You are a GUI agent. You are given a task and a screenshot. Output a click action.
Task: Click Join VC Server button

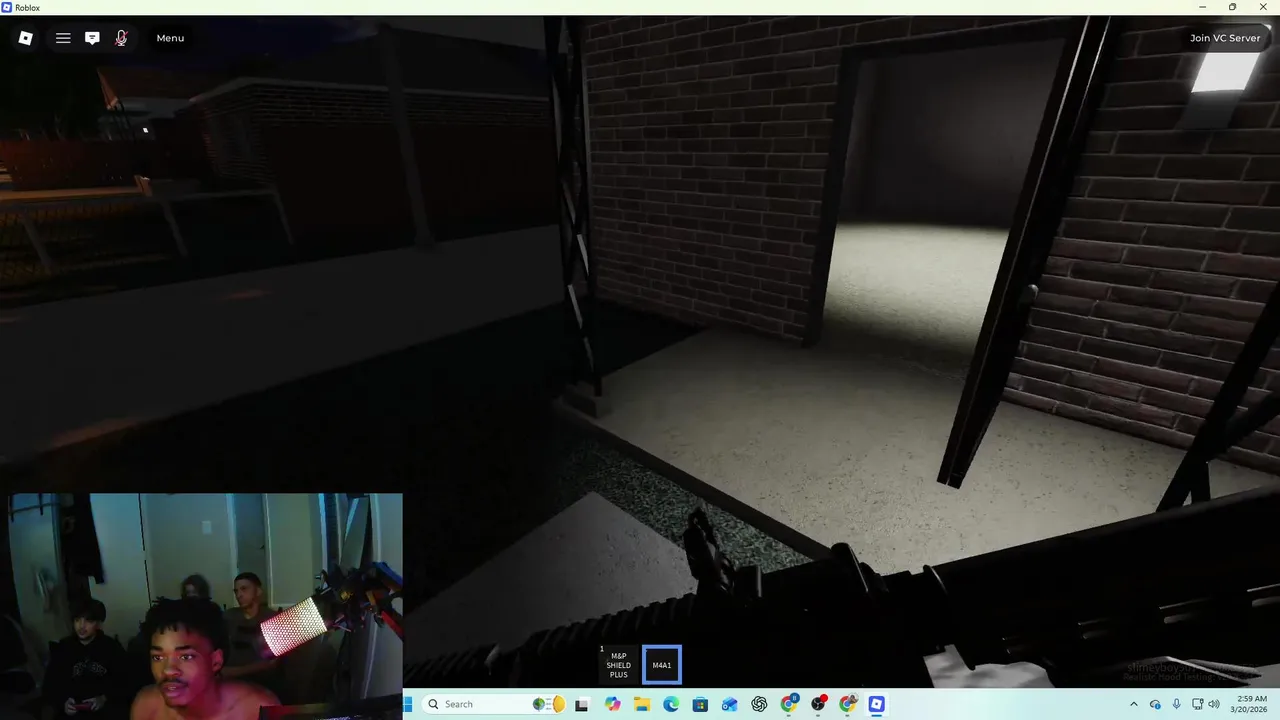1225,38
